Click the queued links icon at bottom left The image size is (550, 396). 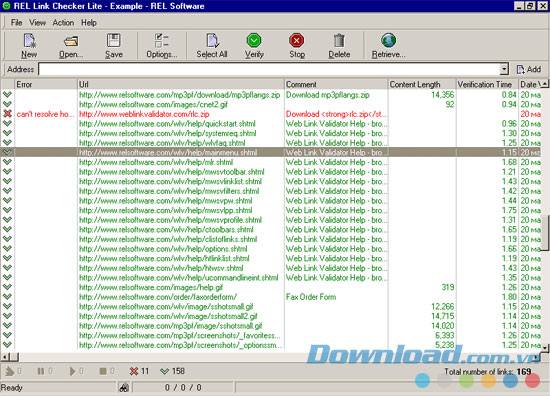(9, 371)
